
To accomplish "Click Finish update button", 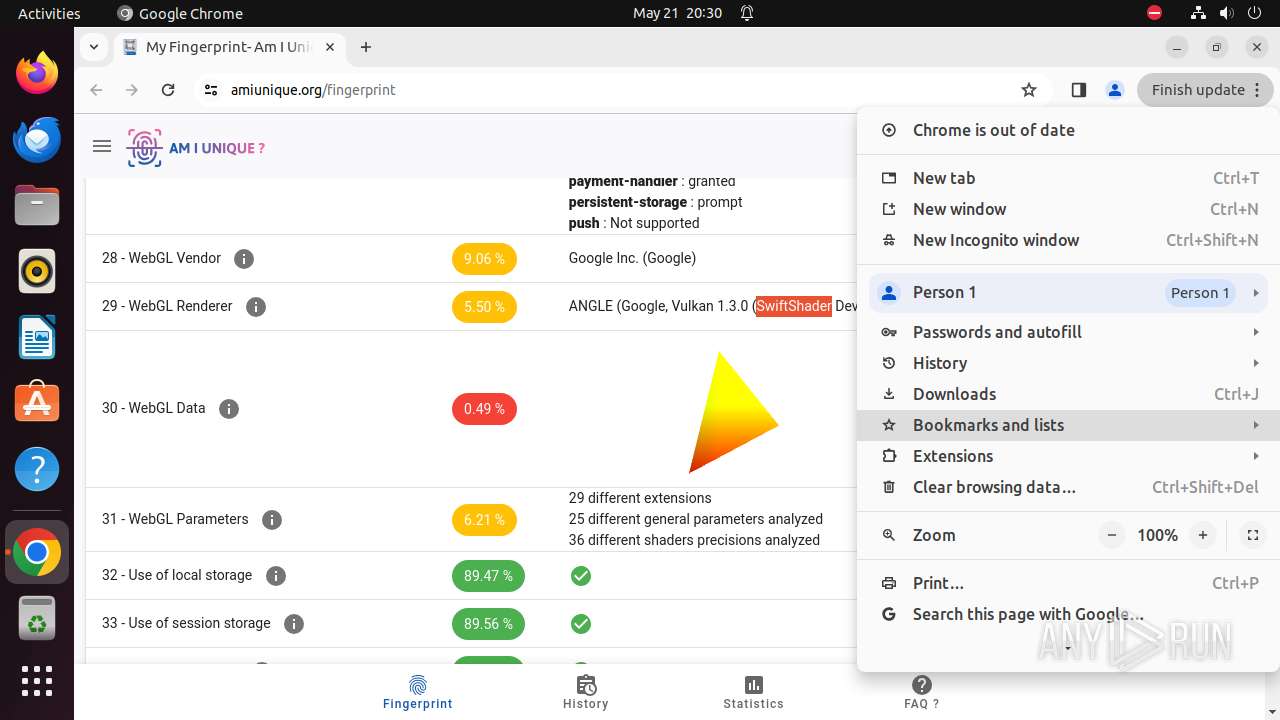I will coord(1205,90).
